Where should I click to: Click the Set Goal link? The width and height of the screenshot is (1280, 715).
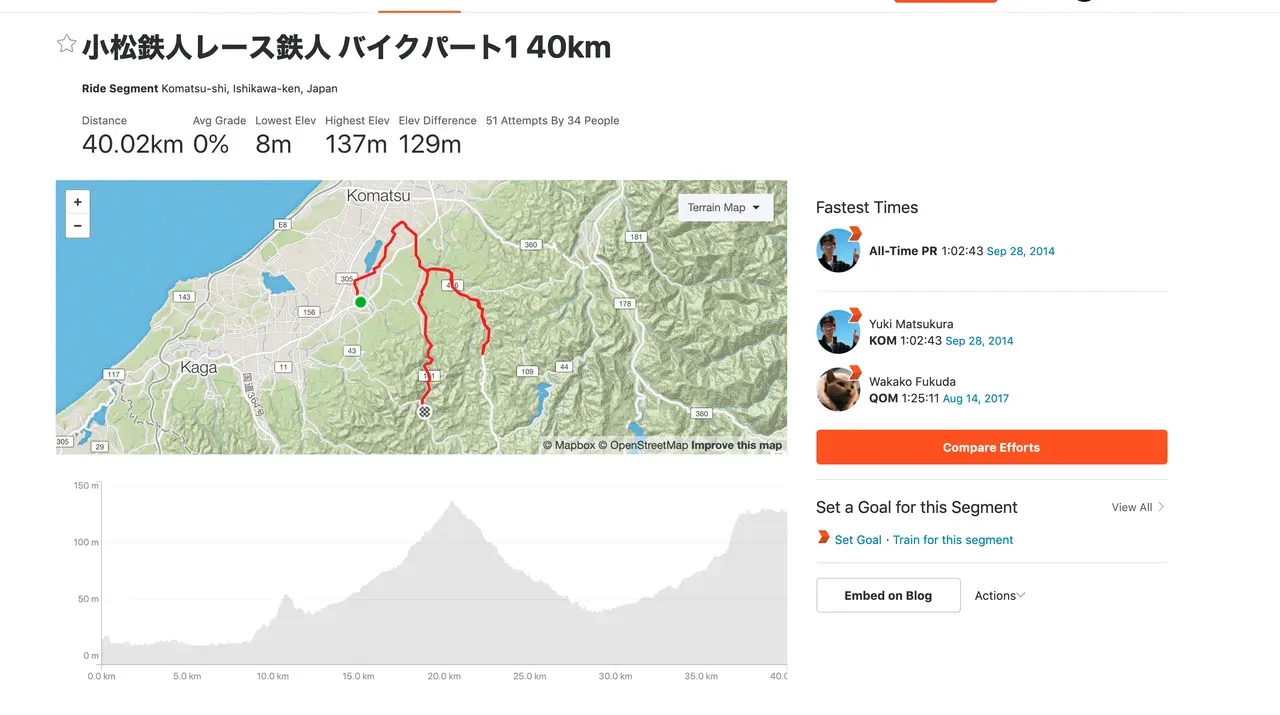pos(858,540)
